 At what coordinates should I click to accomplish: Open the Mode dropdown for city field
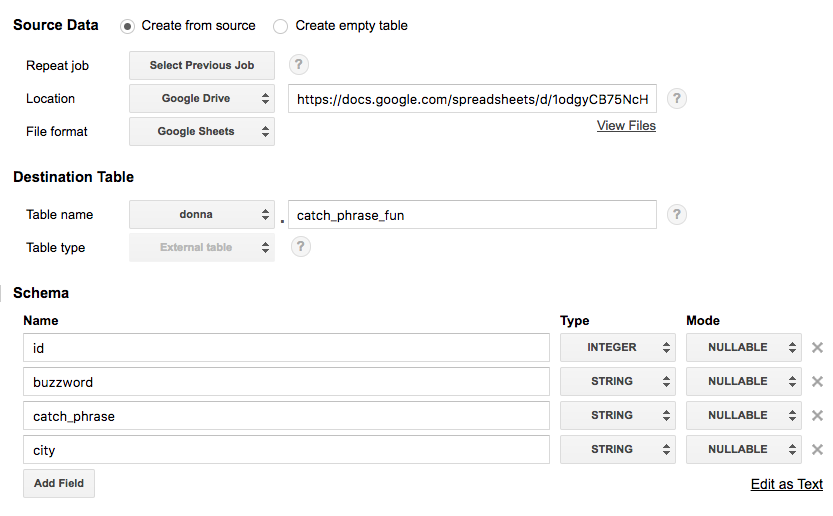pos(743,450)
